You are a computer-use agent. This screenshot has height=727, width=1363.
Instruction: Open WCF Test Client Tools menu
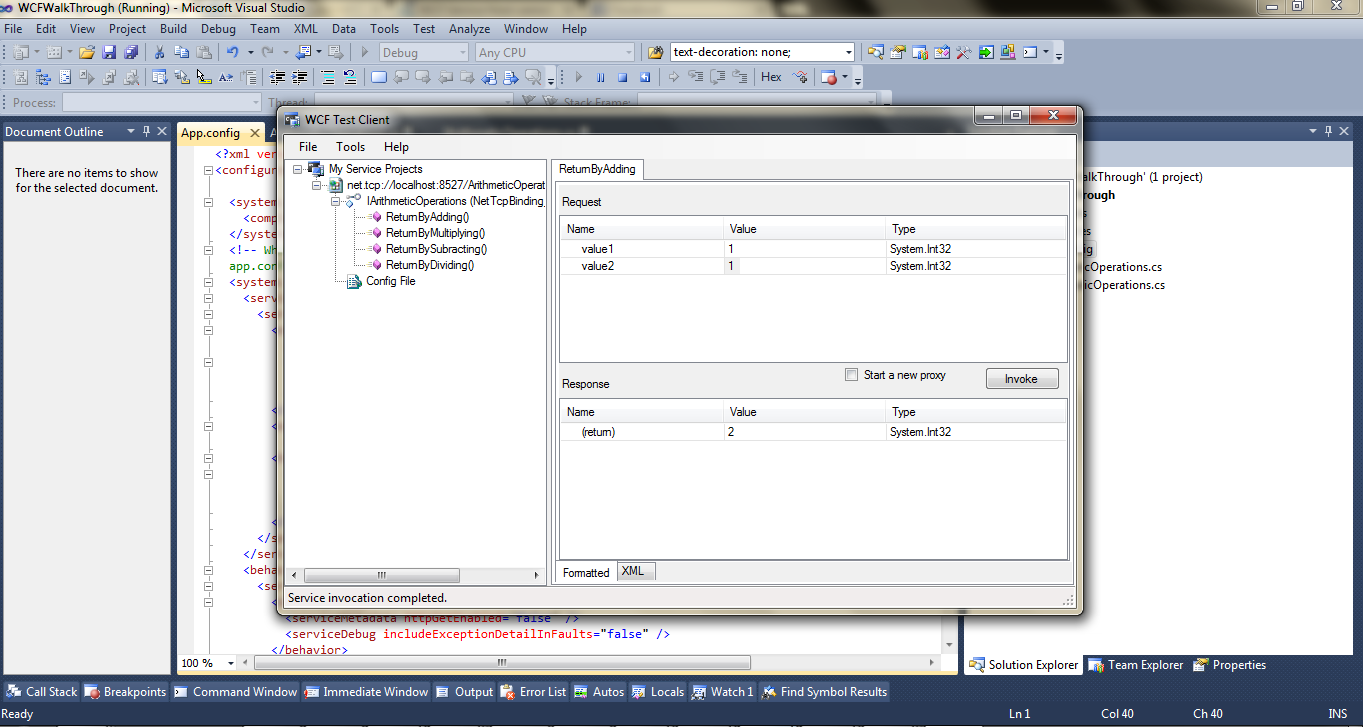click(350, 147)
